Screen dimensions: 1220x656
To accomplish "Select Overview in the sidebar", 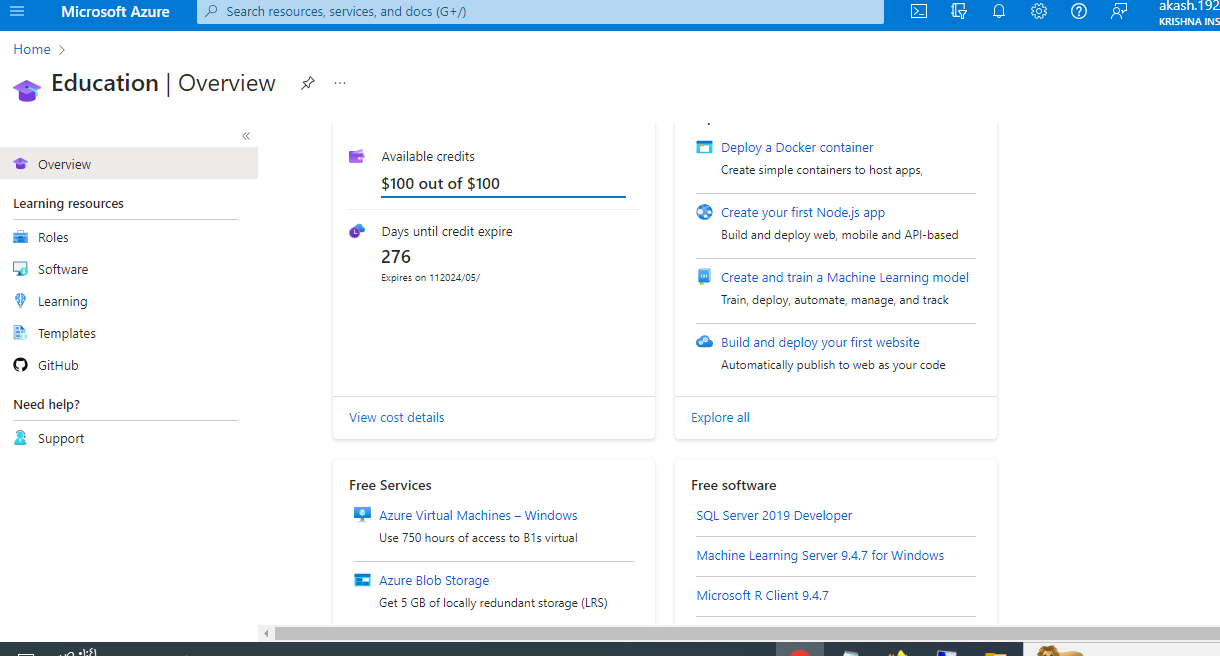I will pyautogui.click(x=129, y=164).
